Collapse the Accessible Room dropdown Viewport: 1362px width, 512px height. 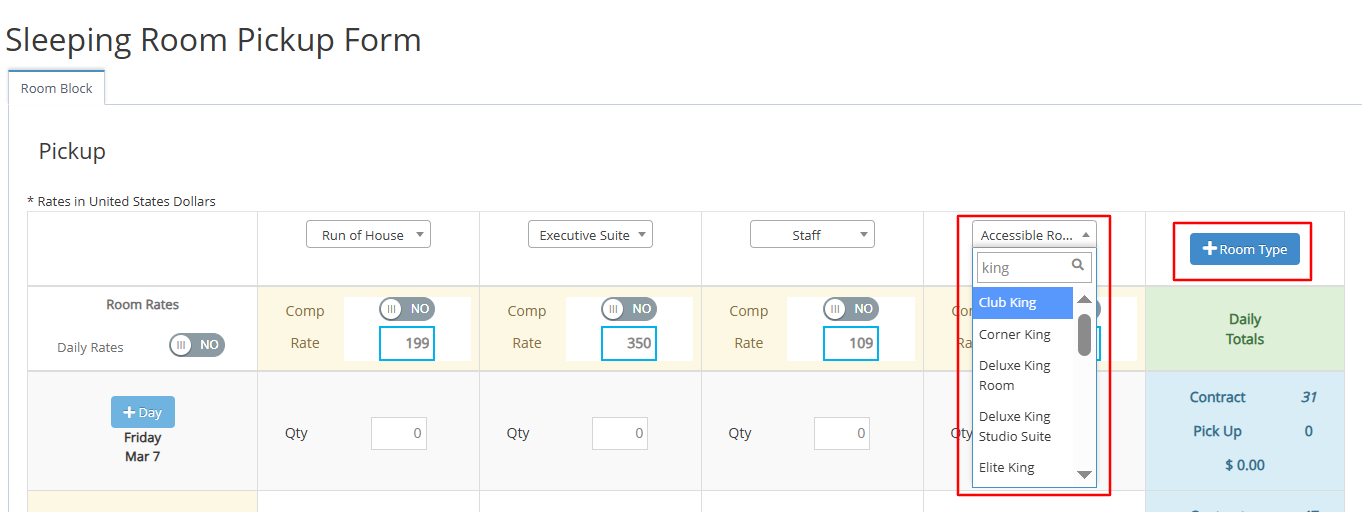click(1034, 235)
